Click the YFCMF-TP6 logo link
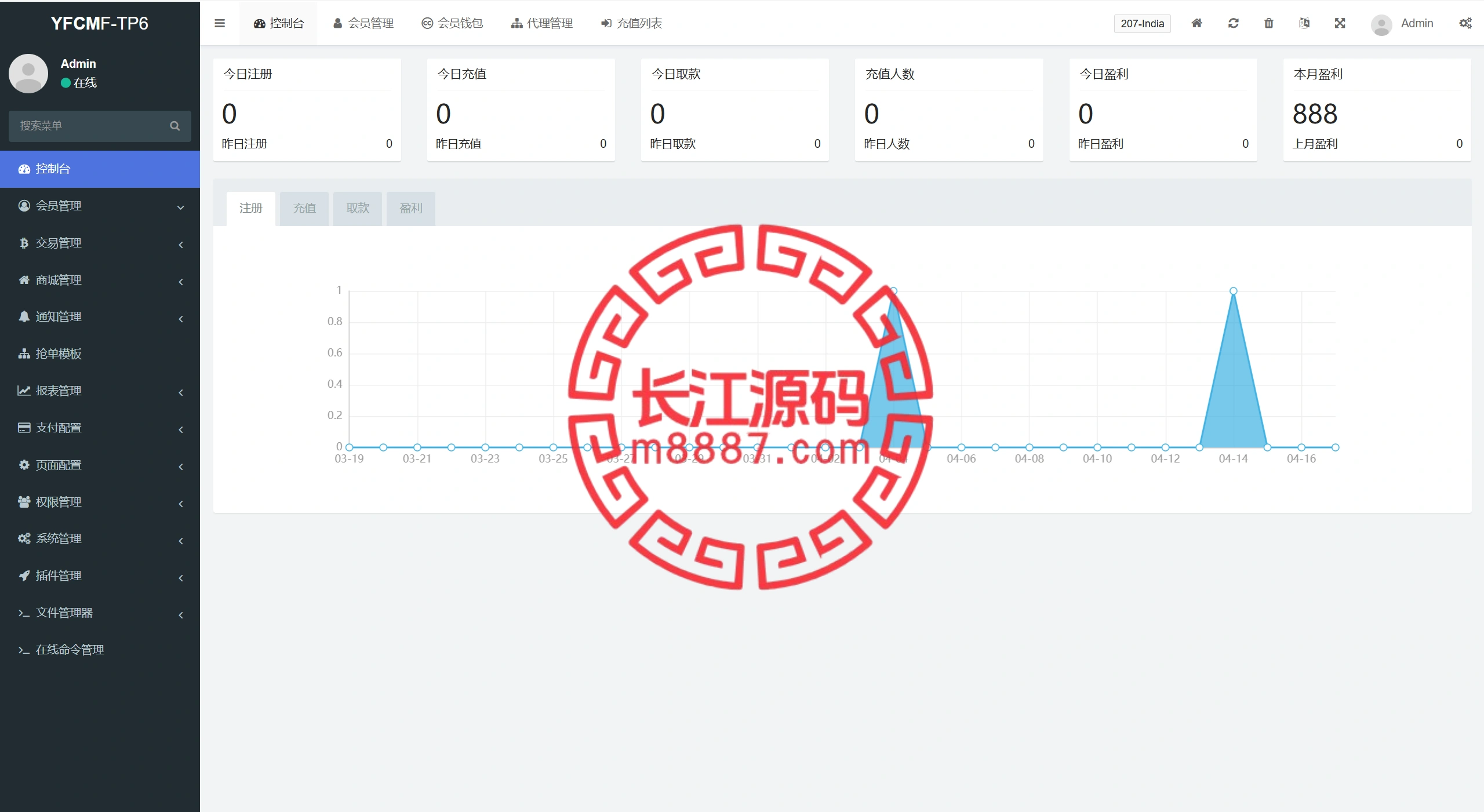The height and width of the screenshot is (812, 1484). click(x=100, y=23)
